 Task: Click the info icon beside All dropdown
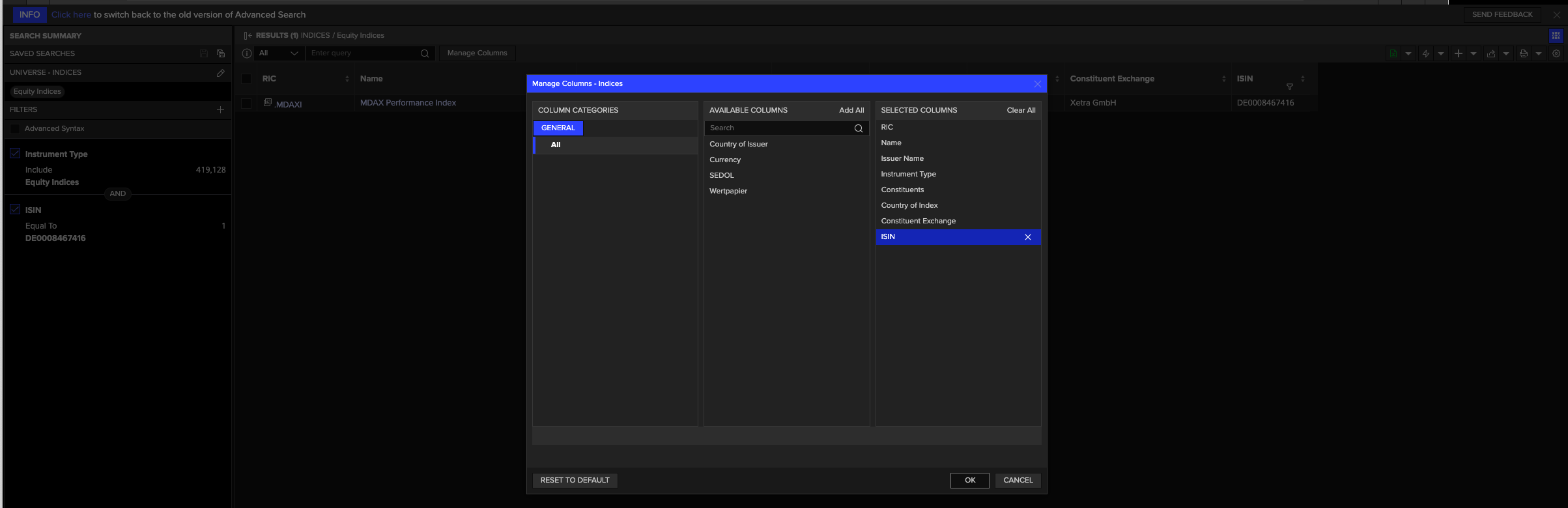247,53
